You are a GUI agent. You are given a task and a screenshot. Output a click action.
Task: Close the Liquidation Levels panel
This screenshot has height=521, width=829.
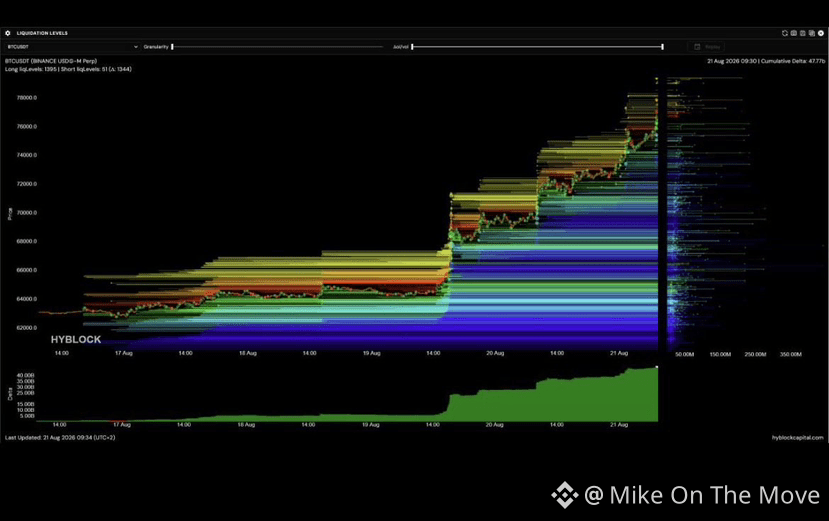[821, 33]
